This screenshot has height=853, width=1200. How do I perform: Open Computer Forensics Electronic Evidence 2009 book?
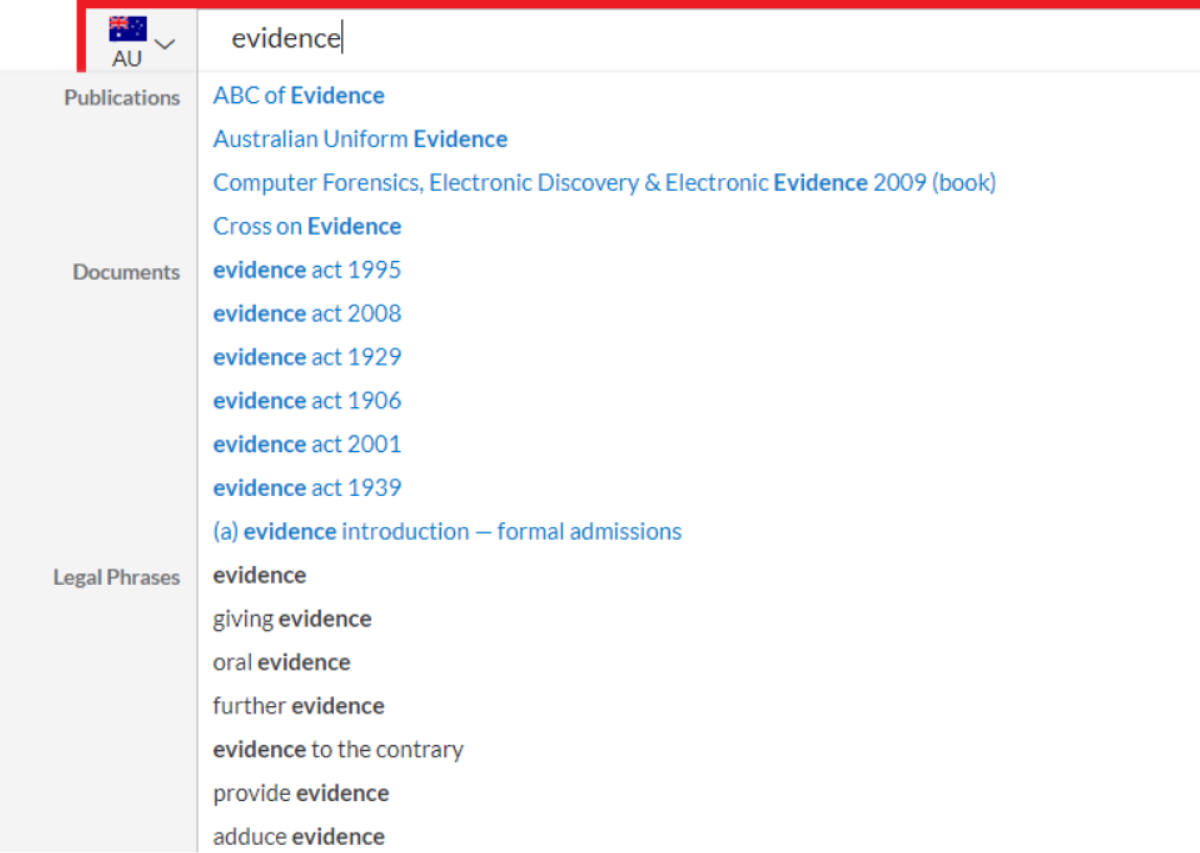[x=604, y=183]
